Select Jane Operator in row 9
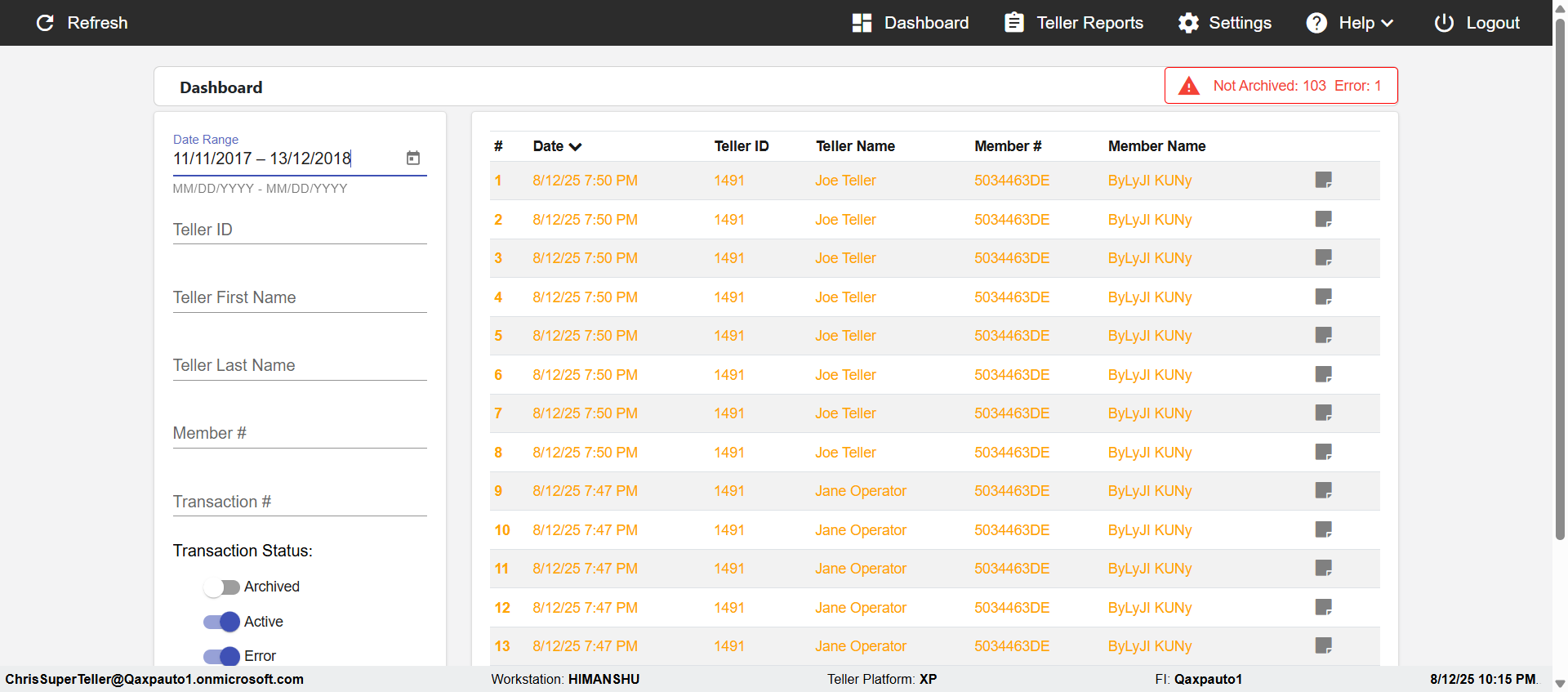Image resolution: width=1568 pixels, height=692 pixels. pyautogui.click(x=861, y=491)
